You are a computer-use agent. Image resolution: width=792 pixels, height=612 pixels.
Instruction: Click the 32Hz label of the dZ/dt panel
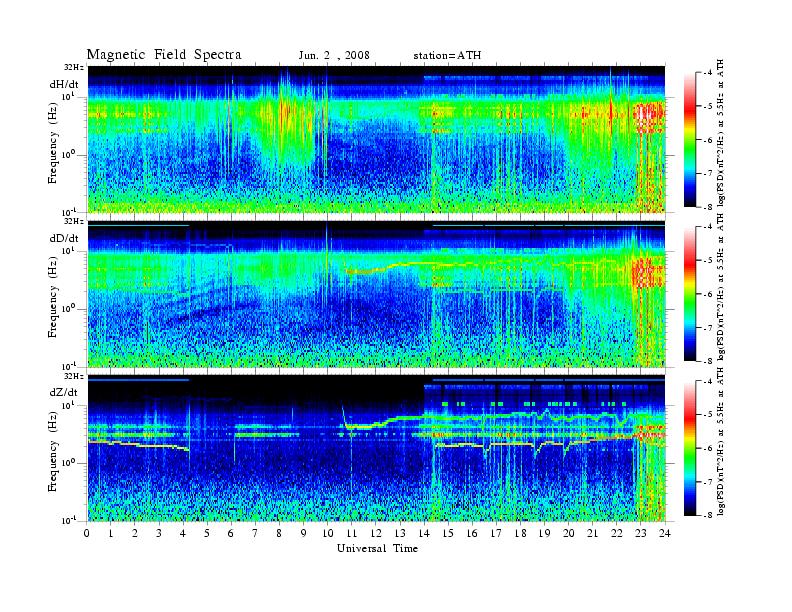pyautogui.click(x=74, y=376)
